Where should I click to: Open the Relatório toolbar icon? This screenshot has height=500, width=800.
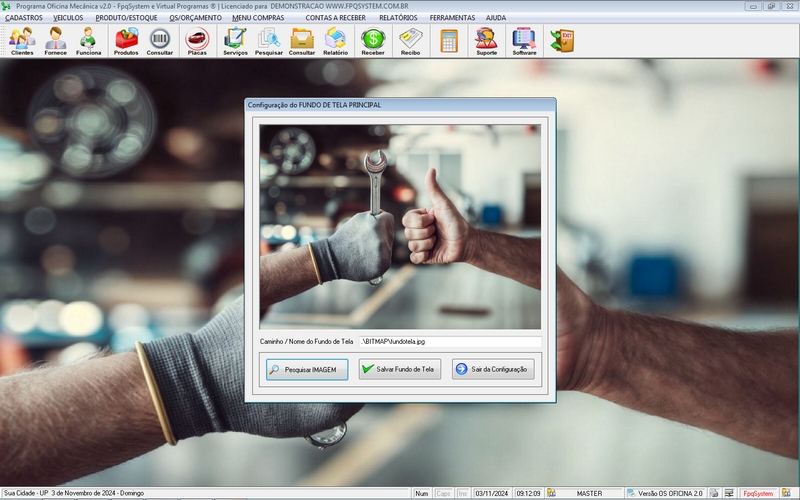[336, 41]
